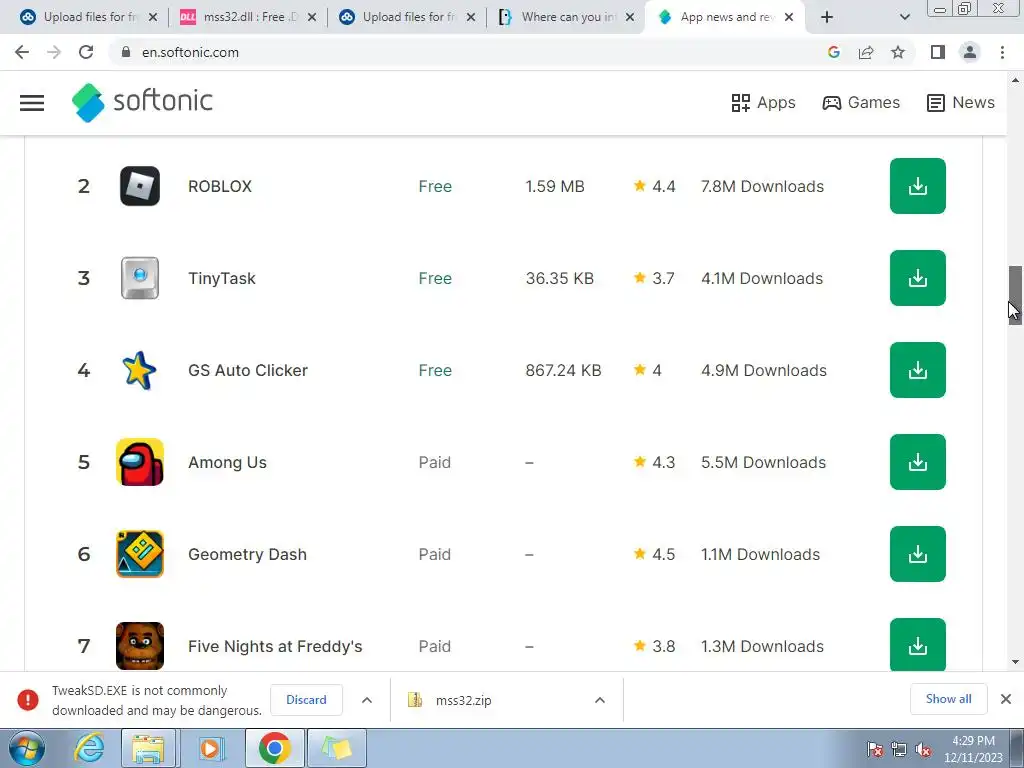
Task: Open the Chrome profile menu
Action: pyautogui.click(x=970, y=52)
